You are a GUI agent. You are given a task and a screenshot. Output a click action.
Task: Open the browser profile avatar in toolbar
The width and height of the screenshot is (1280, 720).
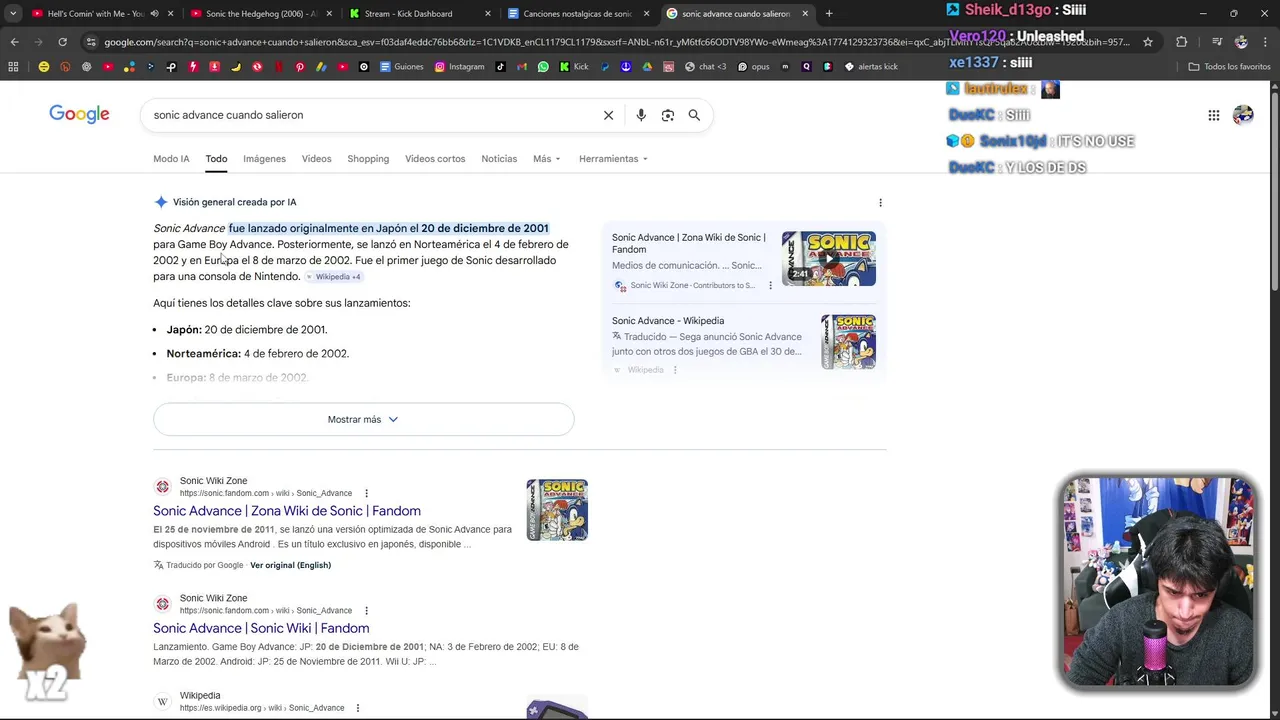tap(1241, 42)
